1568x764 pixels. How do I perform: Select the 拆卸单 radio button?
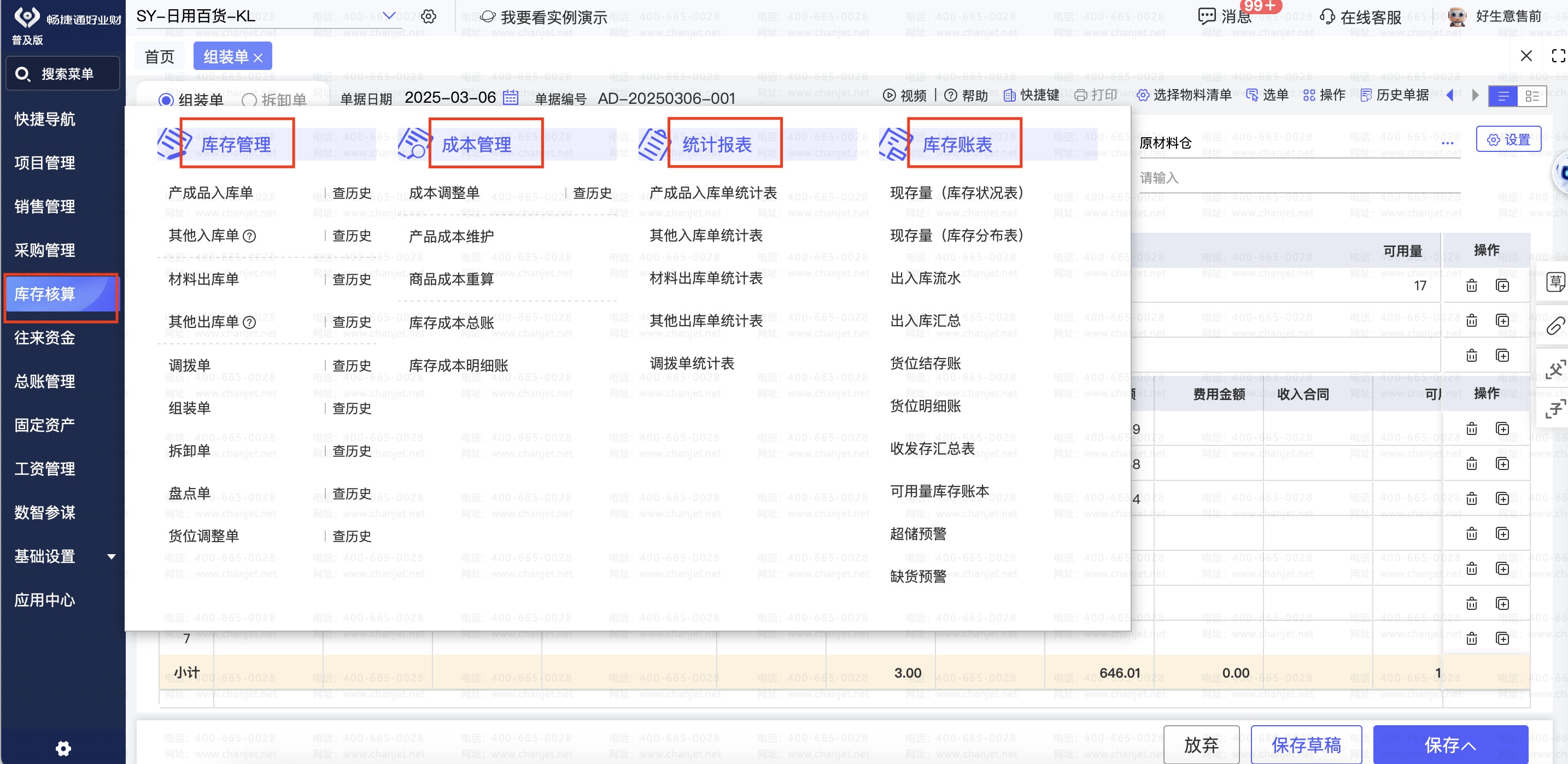[248, 100]
